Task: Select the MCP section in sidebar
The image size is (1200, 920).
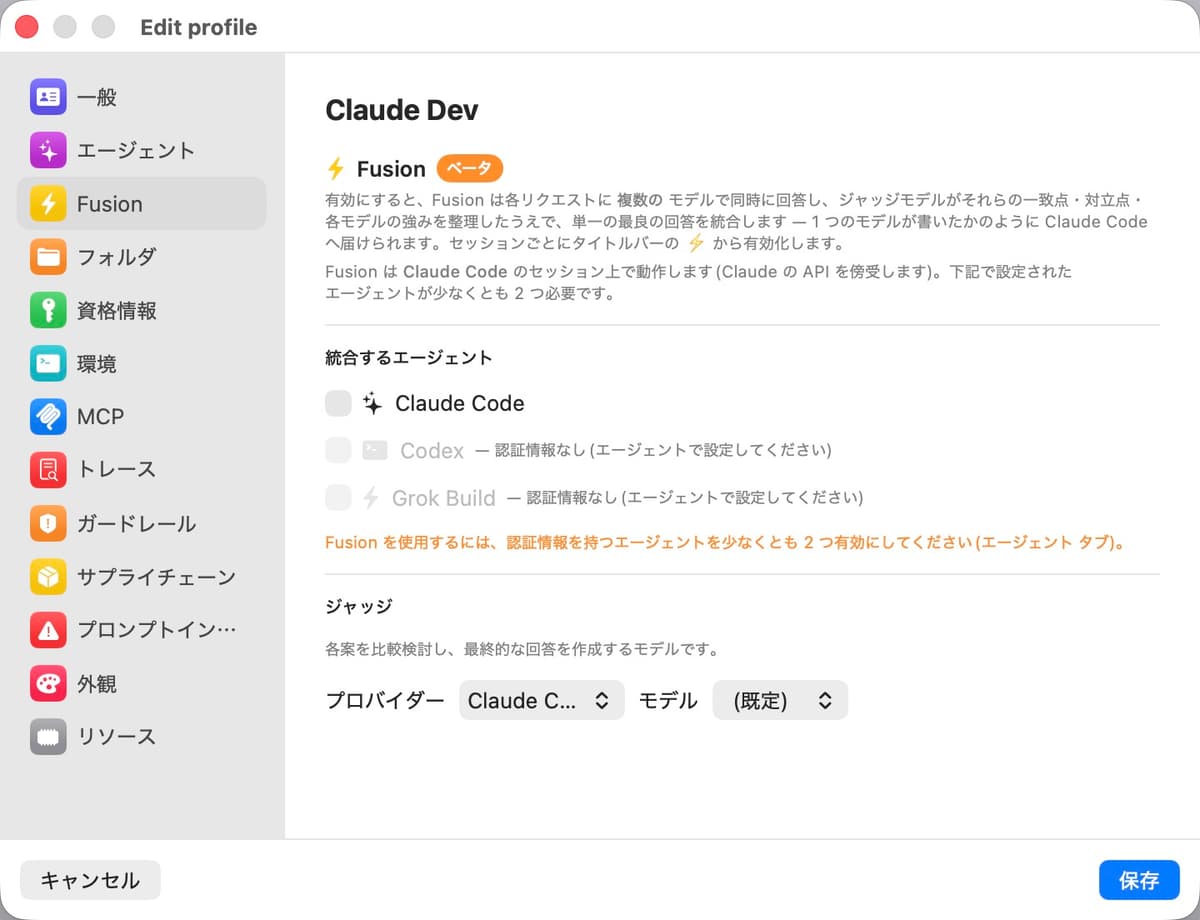Action: point(142,416)
